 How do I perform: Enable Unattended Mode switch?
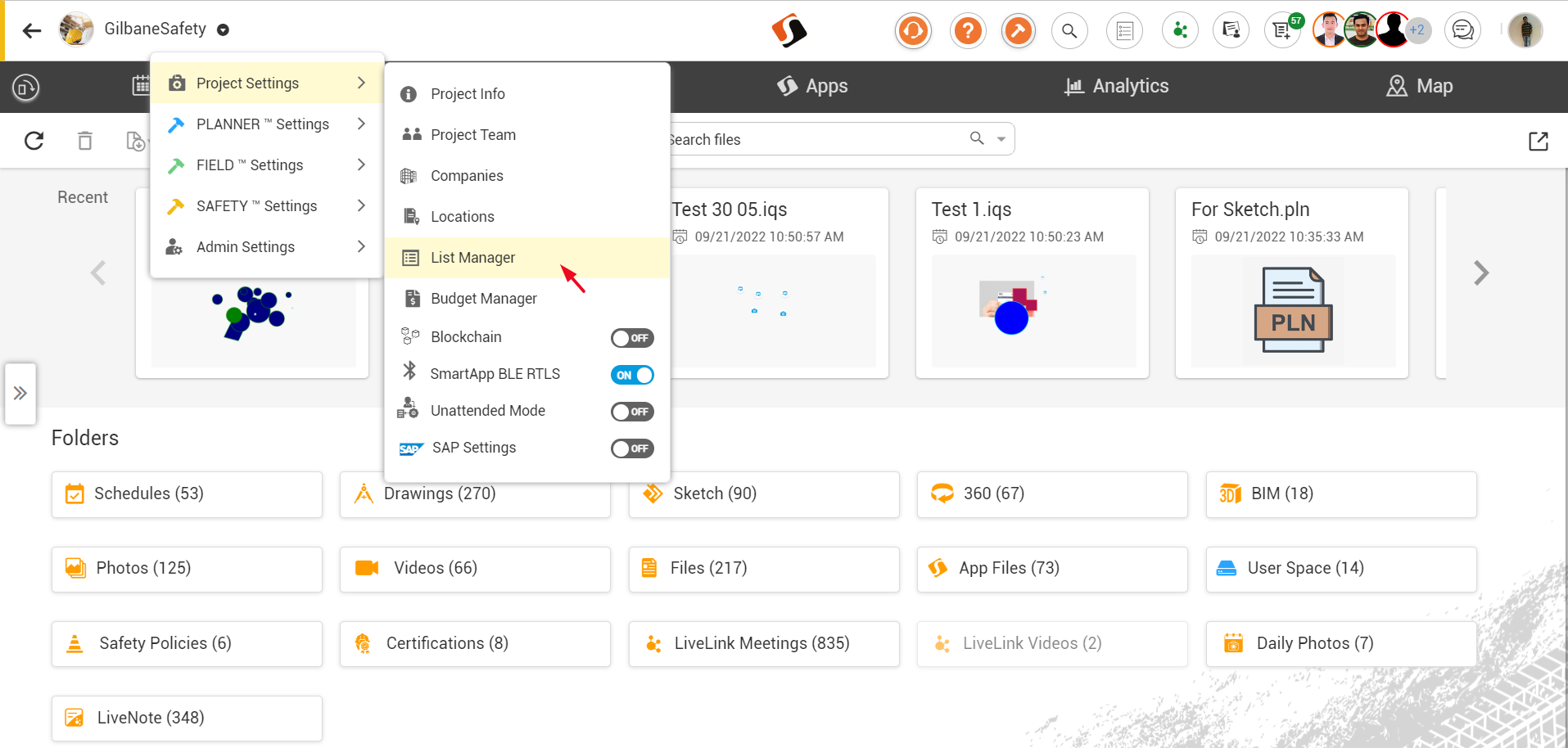(x=632, y=412)
